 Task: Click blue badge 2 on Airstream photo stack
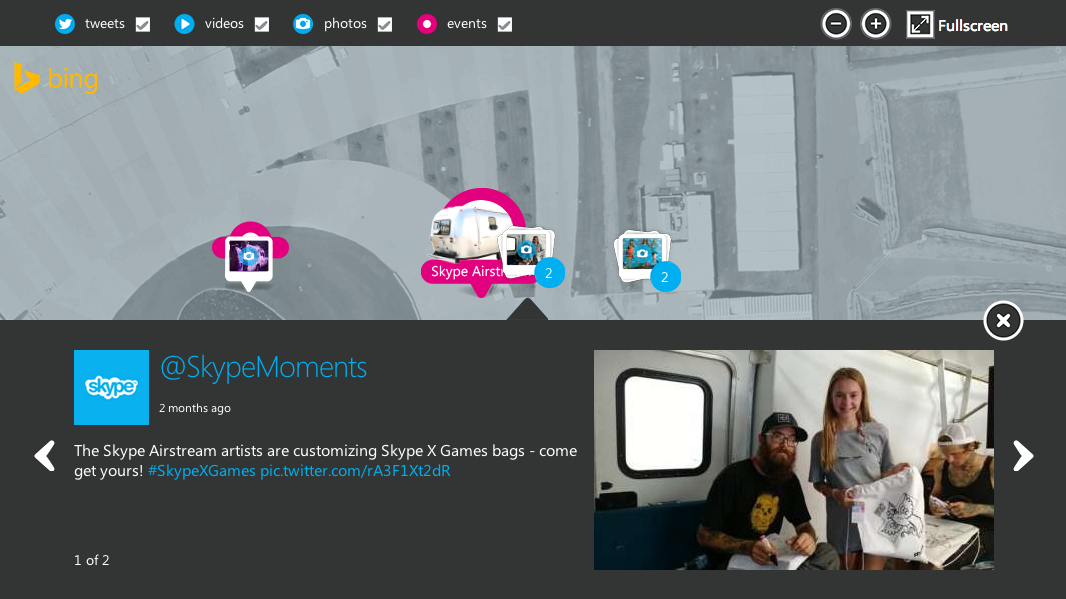pos(549,273)
